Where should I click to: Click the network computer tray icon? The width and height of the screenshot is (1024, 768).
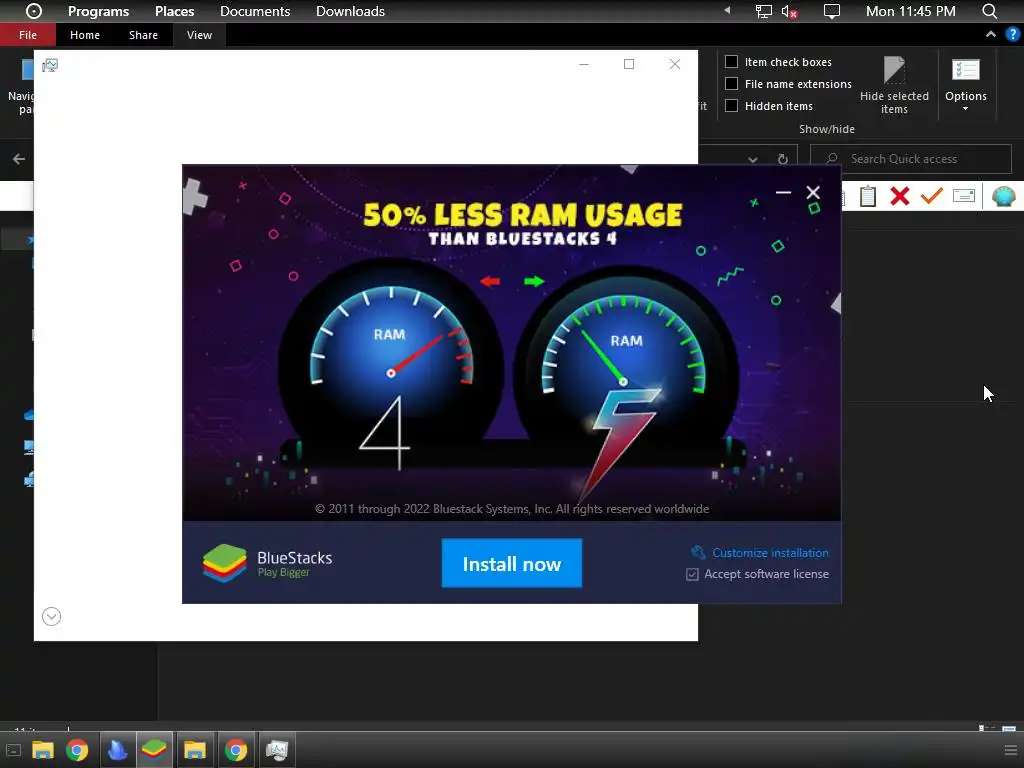(x=763, y=12)
